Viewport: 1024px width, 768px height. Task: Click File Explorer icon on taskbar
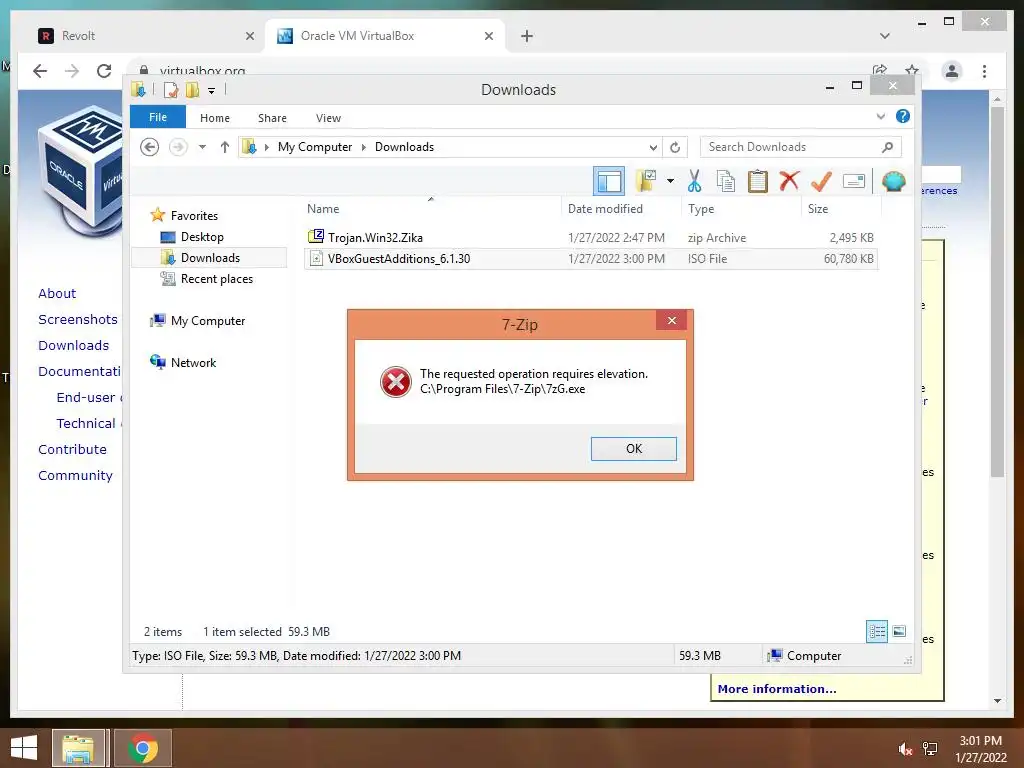pos(78,748)
